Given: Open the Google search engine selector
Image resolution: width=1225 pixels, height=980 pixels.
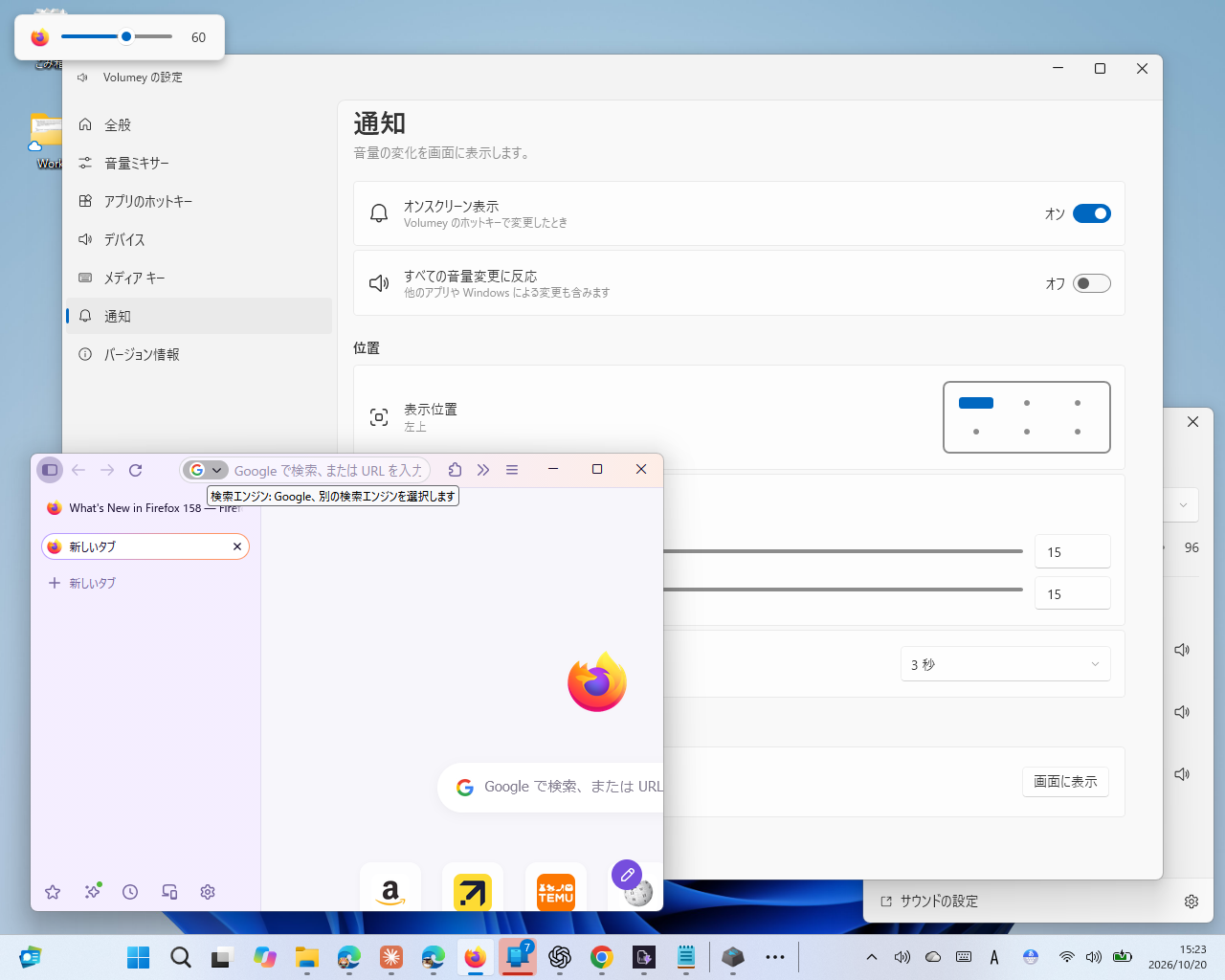Looking at the screenshot, I should (206, 470).
